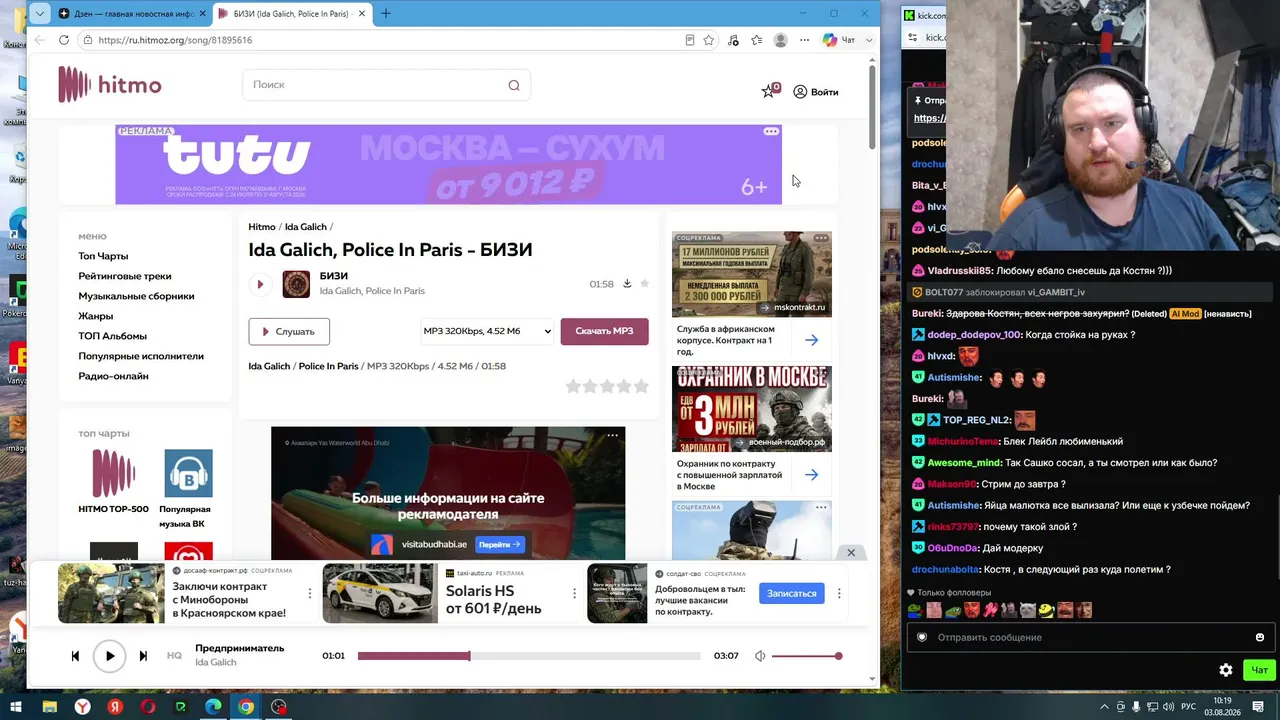Click the address bar URL
The image size is (1280, 720).
pyautogui.click(x=176, y=40)
